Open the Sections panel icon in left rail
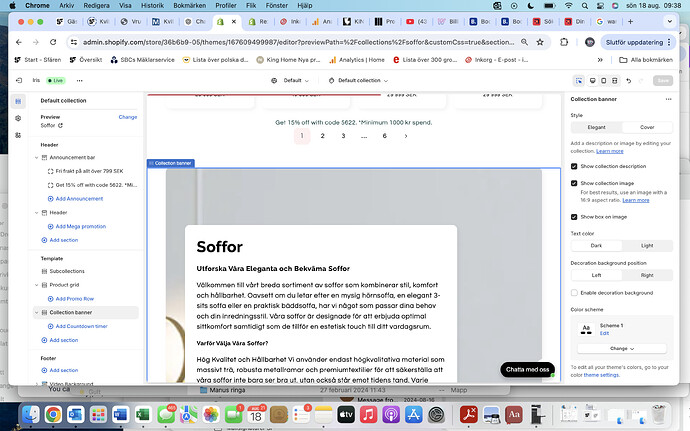690x431 pixels. pos(18,101)
